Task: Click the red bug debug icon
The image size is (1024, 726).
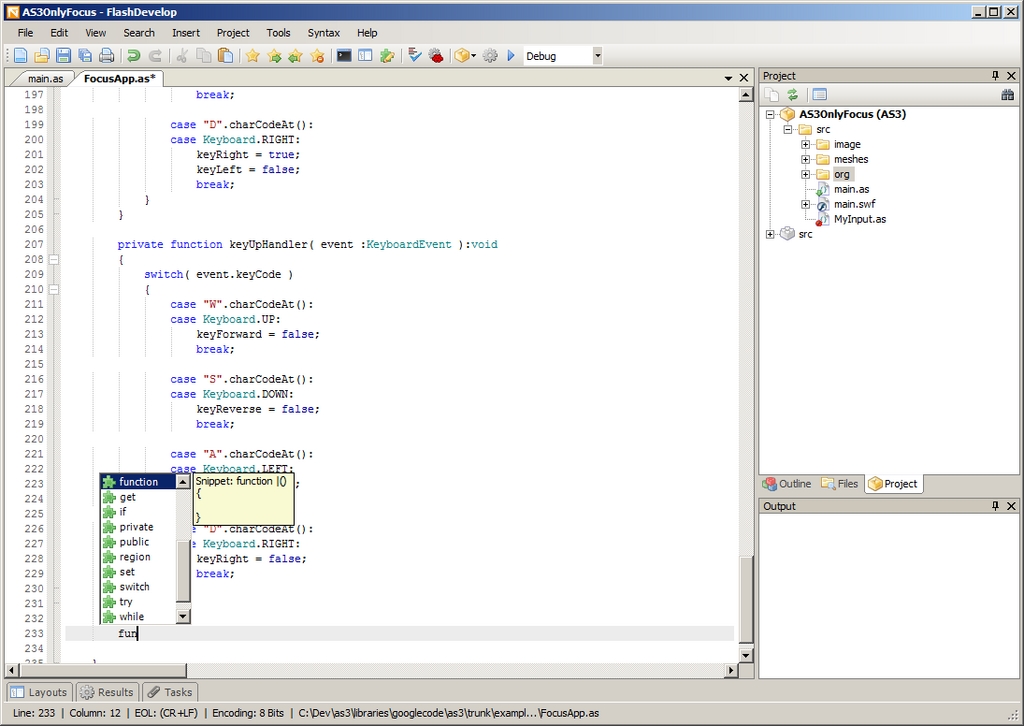Action: coord(436,56)
